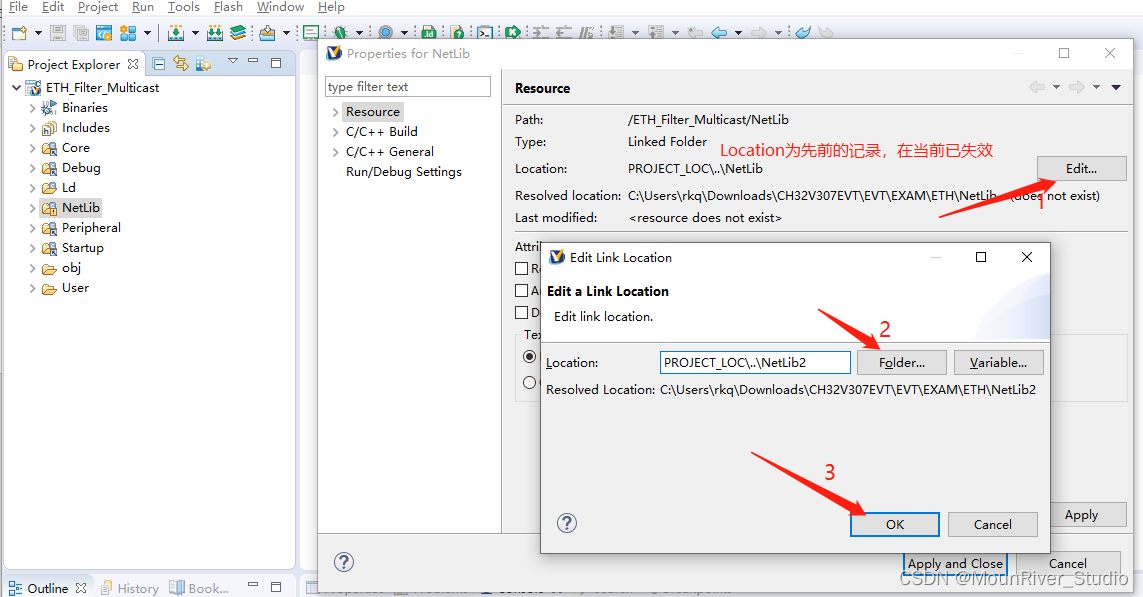Collapse the ETH_Filter_Multicast project node
1143x597 pixels.
coord(16,87)
